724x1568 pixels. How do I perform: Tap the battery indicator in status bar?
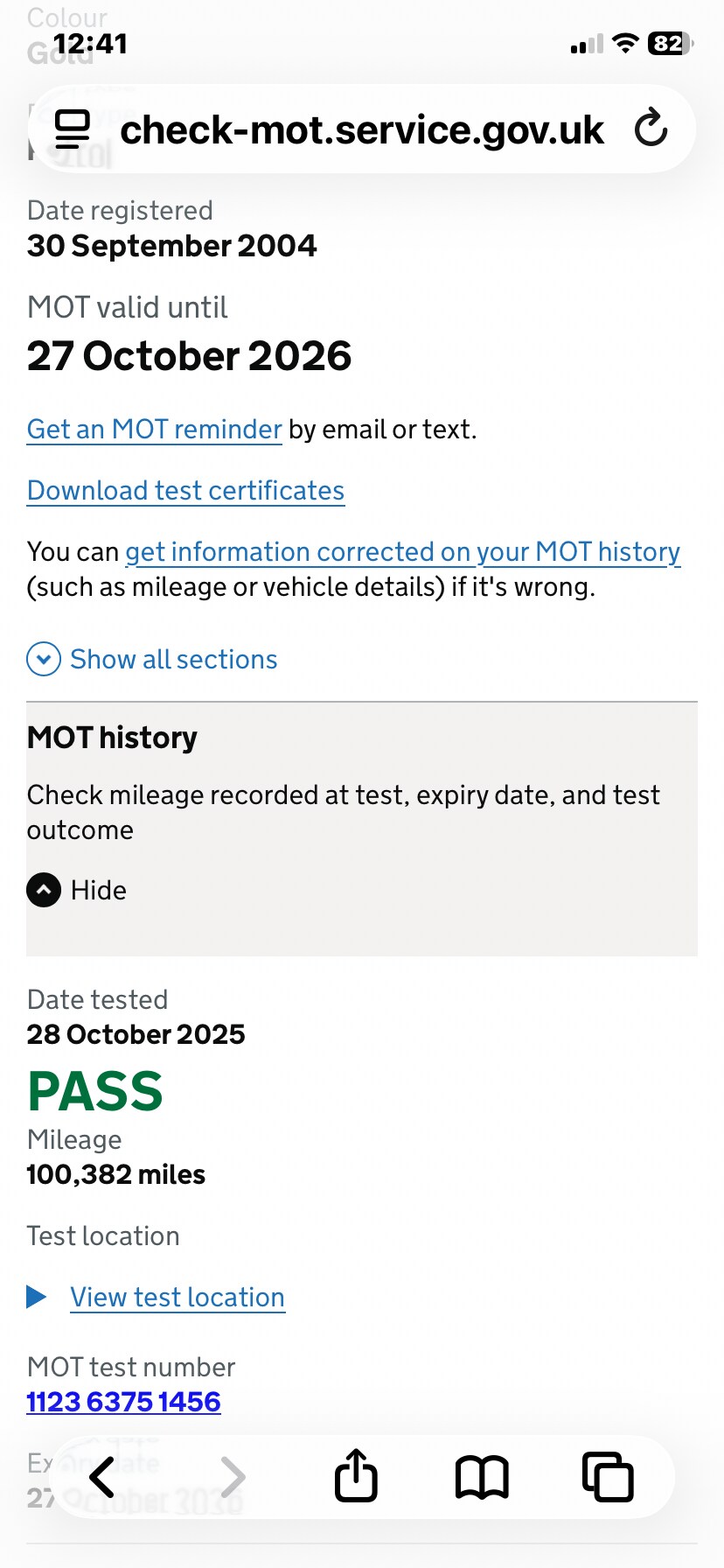(x=670, y=44)
